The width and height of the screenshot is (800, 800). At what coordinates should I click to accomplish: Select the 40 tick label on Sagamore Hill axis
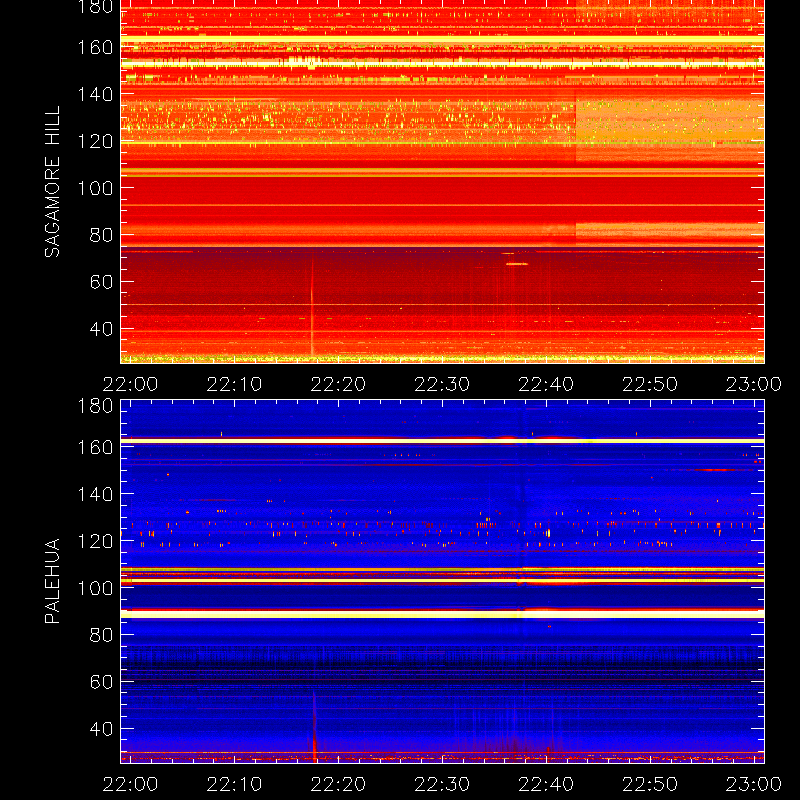pos(101,329)
